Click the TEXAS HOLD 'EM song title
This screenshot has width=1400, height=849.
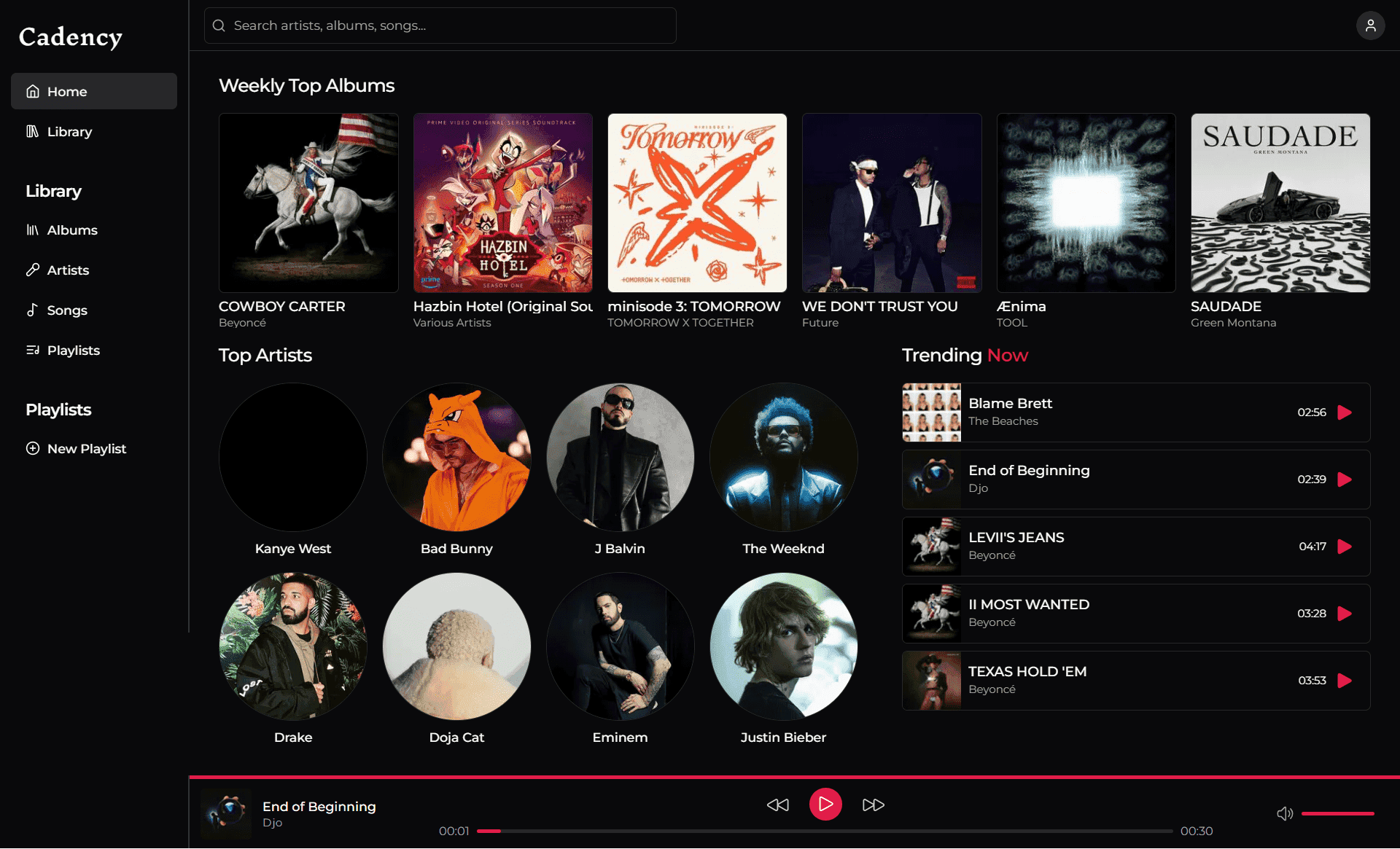(1027, 671)
